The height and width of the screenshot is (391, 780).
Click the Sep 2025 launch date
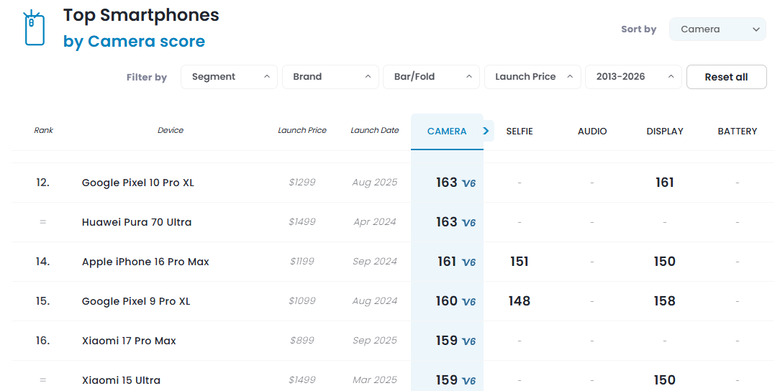click(x=375, y=341)
